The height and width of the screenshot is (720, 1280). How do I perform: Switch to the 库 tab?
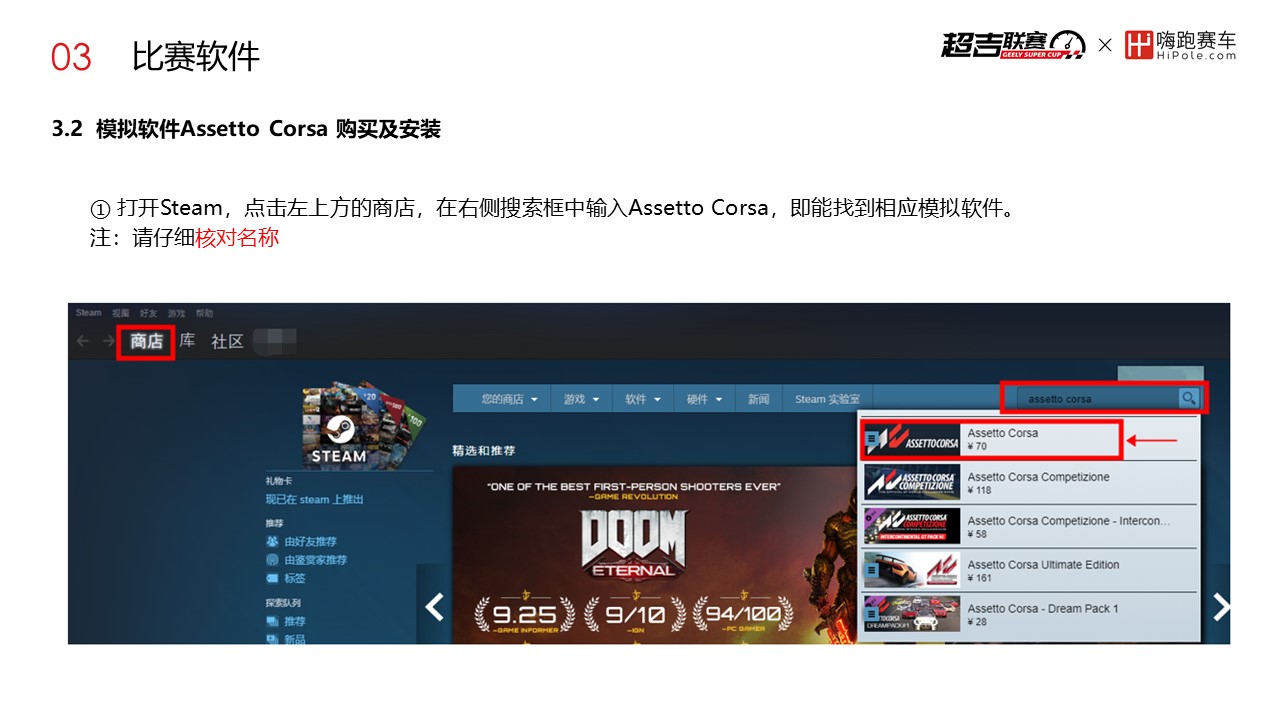tap(187, 341)
